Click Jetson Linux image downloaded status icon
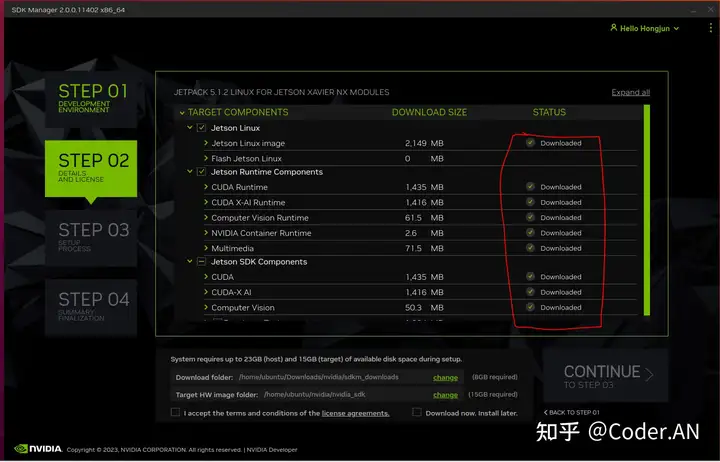The width and height of the screenshot is (720, 462). tap(530, 143)
